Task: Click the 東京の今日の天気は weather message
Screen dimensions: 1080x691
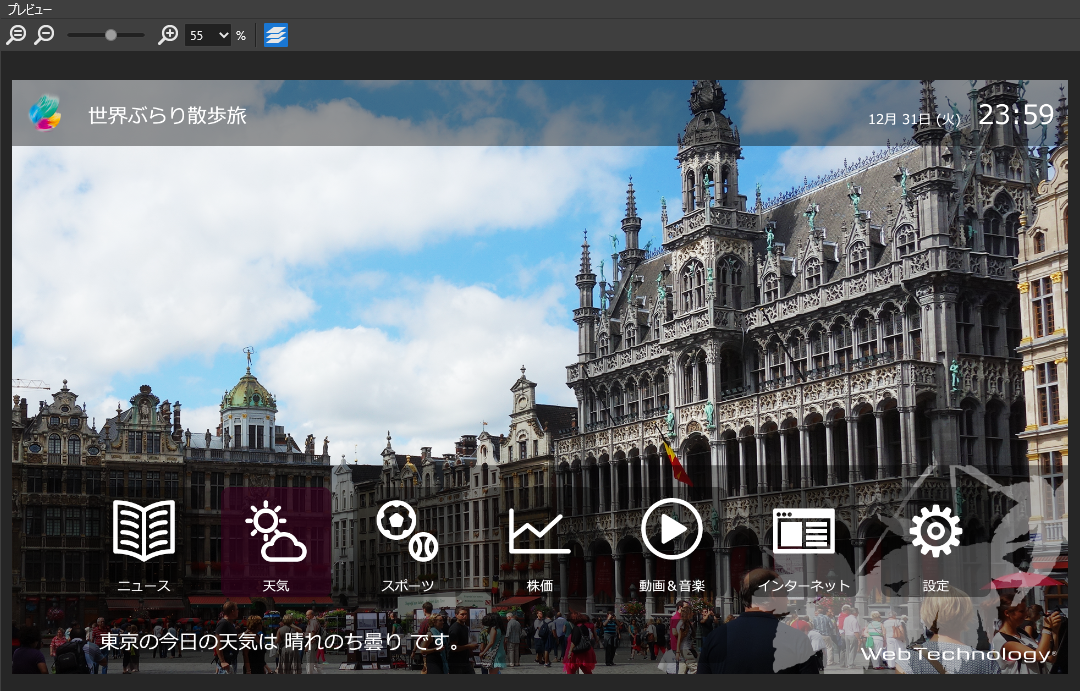Action: pyautogui.click(x=279, y=641)
